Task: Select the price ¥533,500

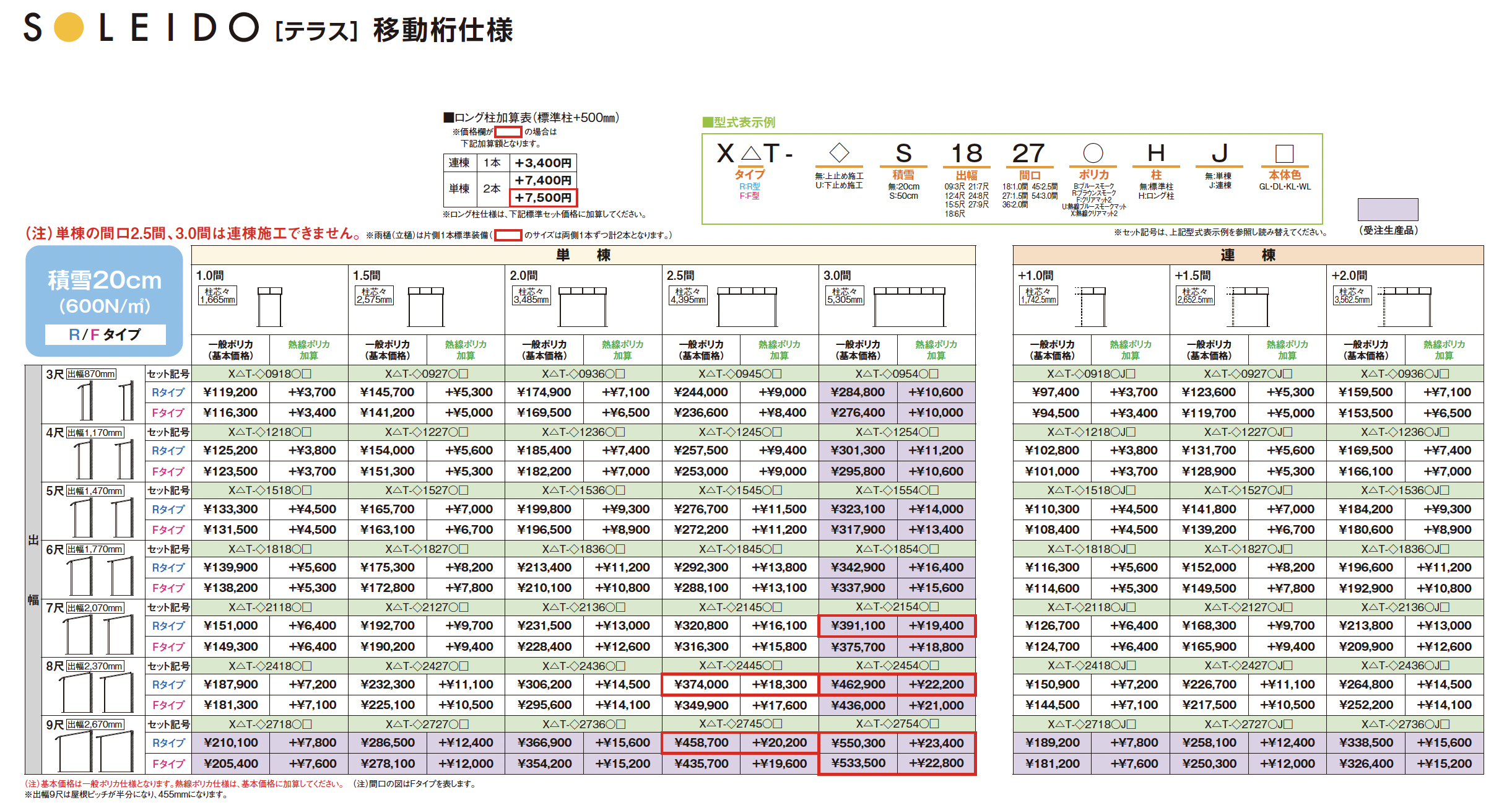Action: tap(858, 763)
